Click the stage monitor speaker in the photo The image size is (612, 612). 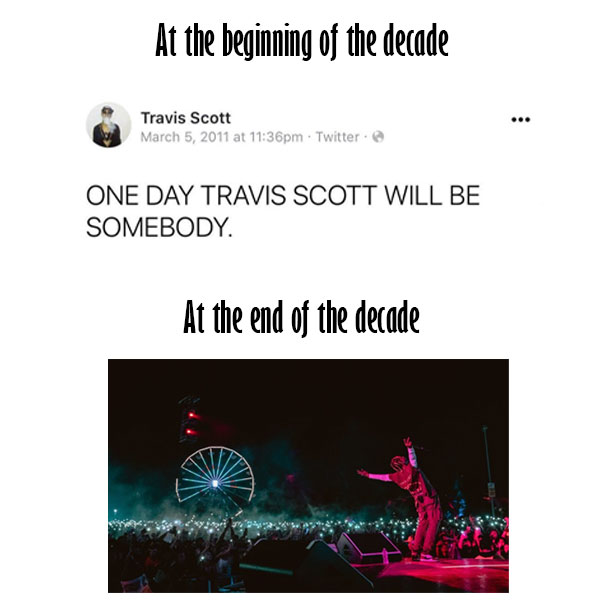pos(368,546)
